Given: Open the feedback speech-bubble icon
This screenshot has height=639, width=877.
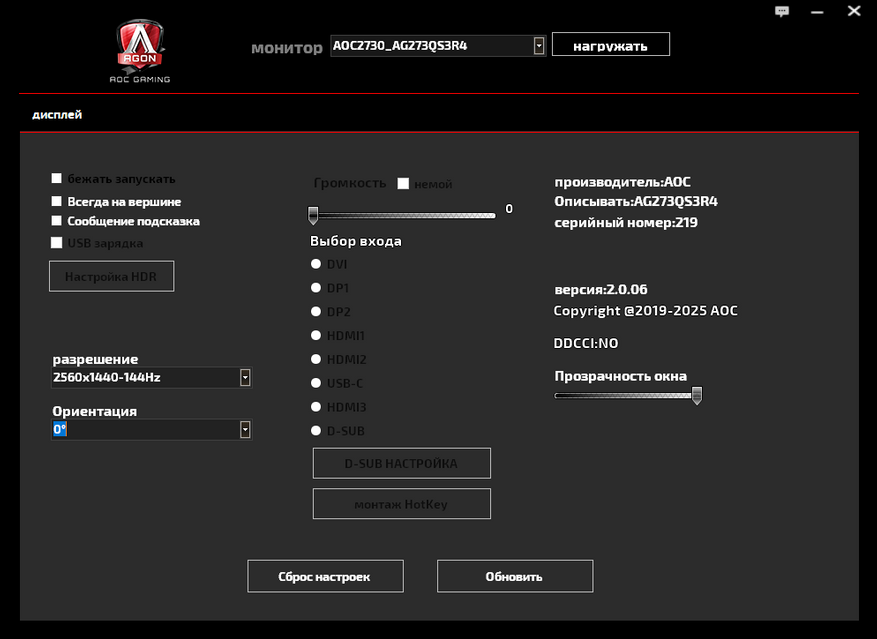Looking at the screenshot, I should click(x=782, y=11).
